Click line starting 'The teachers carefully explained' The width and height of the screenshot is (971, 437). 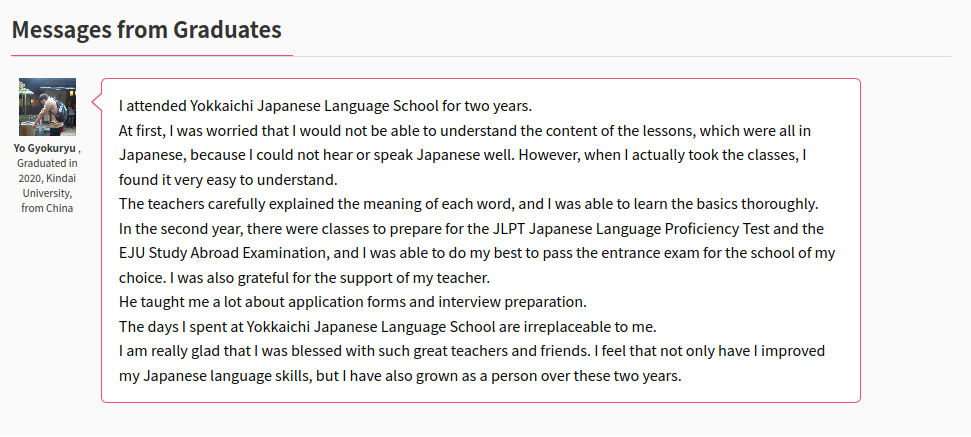469,204
